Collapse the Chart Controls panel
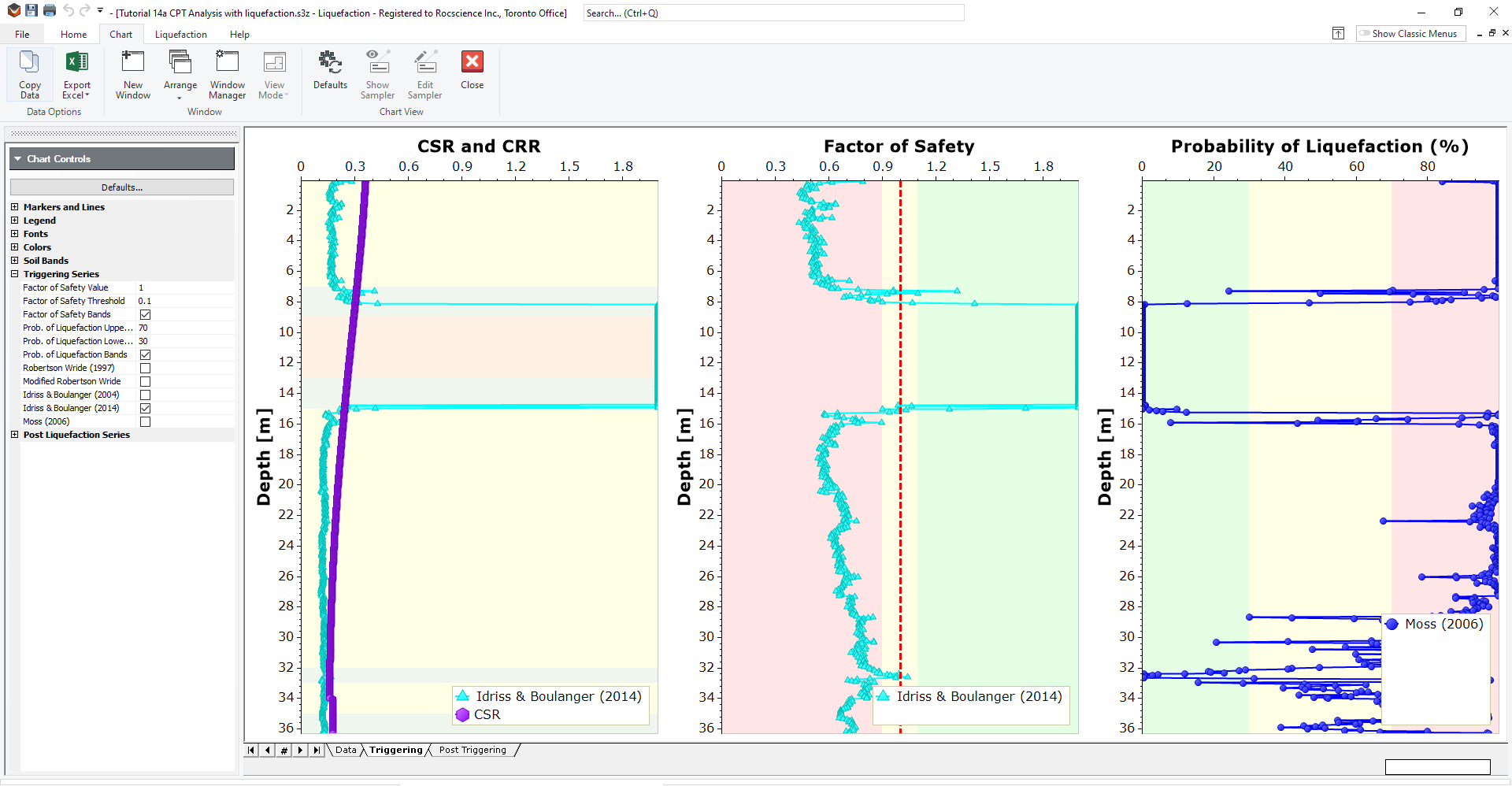Viewport: 1512px width, 786px height. [x=17, y=158]
